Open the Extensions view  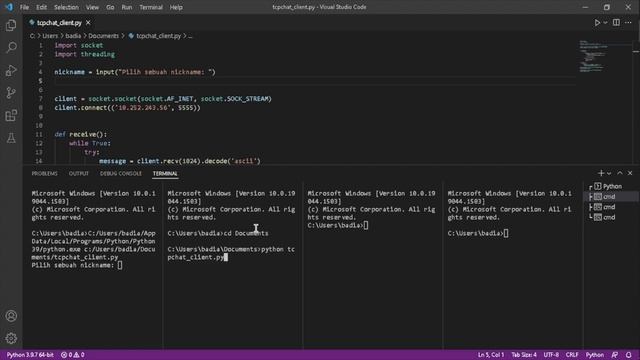point(11,116)
